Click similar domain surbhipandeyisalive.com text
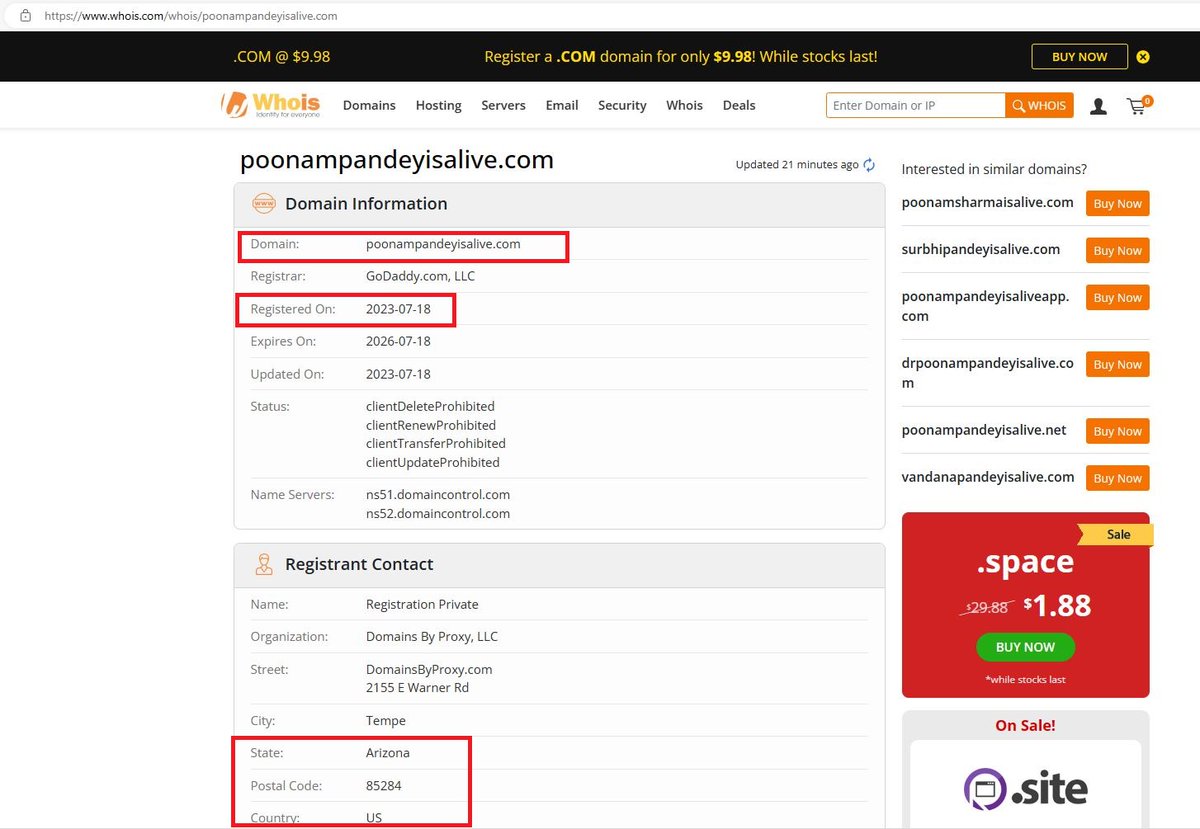 (x=981, y=249)
